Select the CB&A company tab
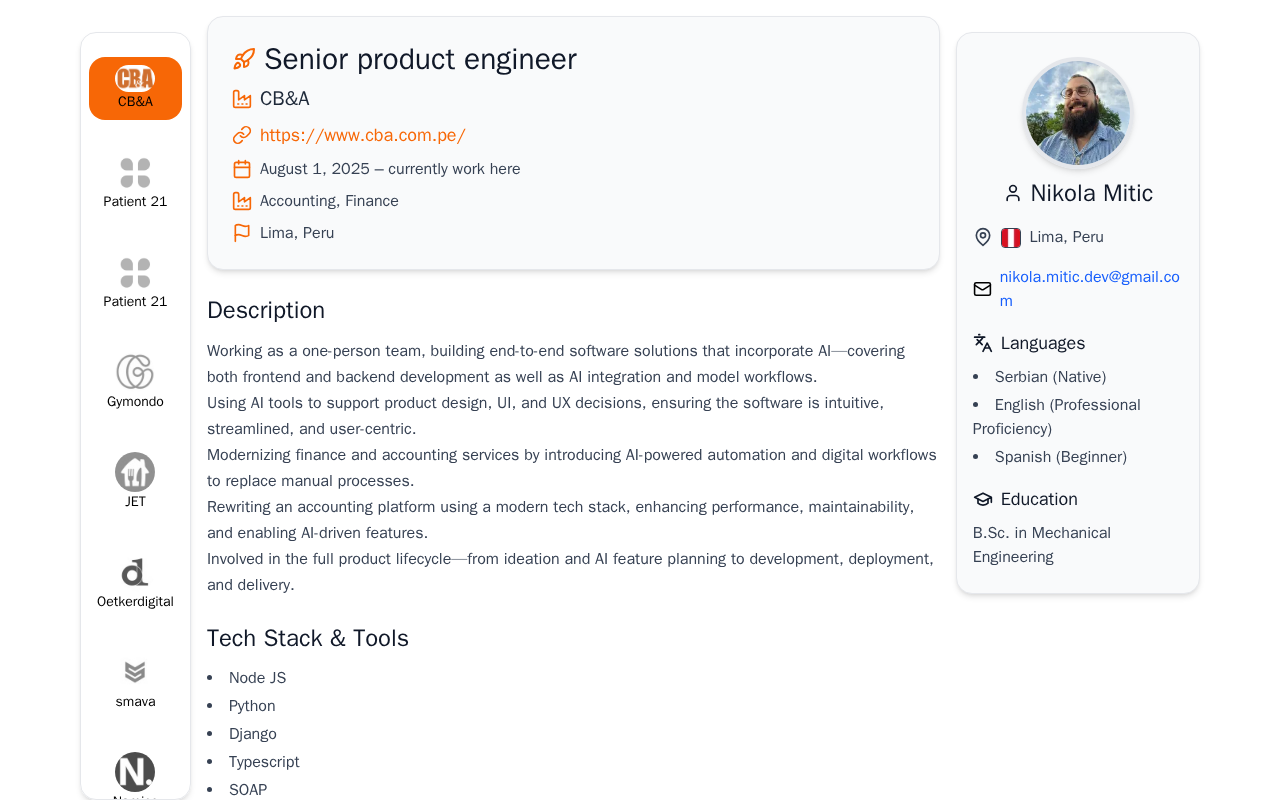 click(x=135, y=88)
